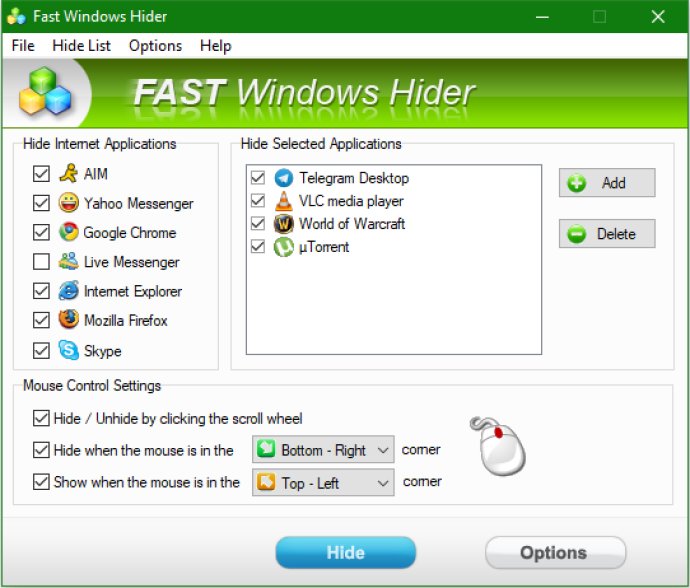The image size is (690, 588).
Task: Click the Skype icon
Action: tap(69, 350)
